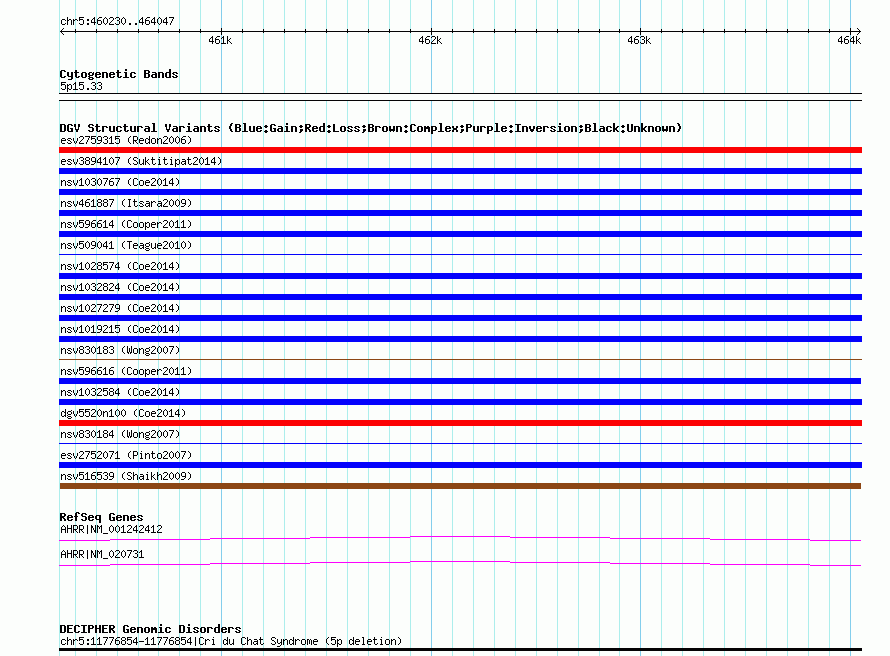Click the nsv461887 (Itsara2009) label

pyautogui.click(x=126, y=203)
